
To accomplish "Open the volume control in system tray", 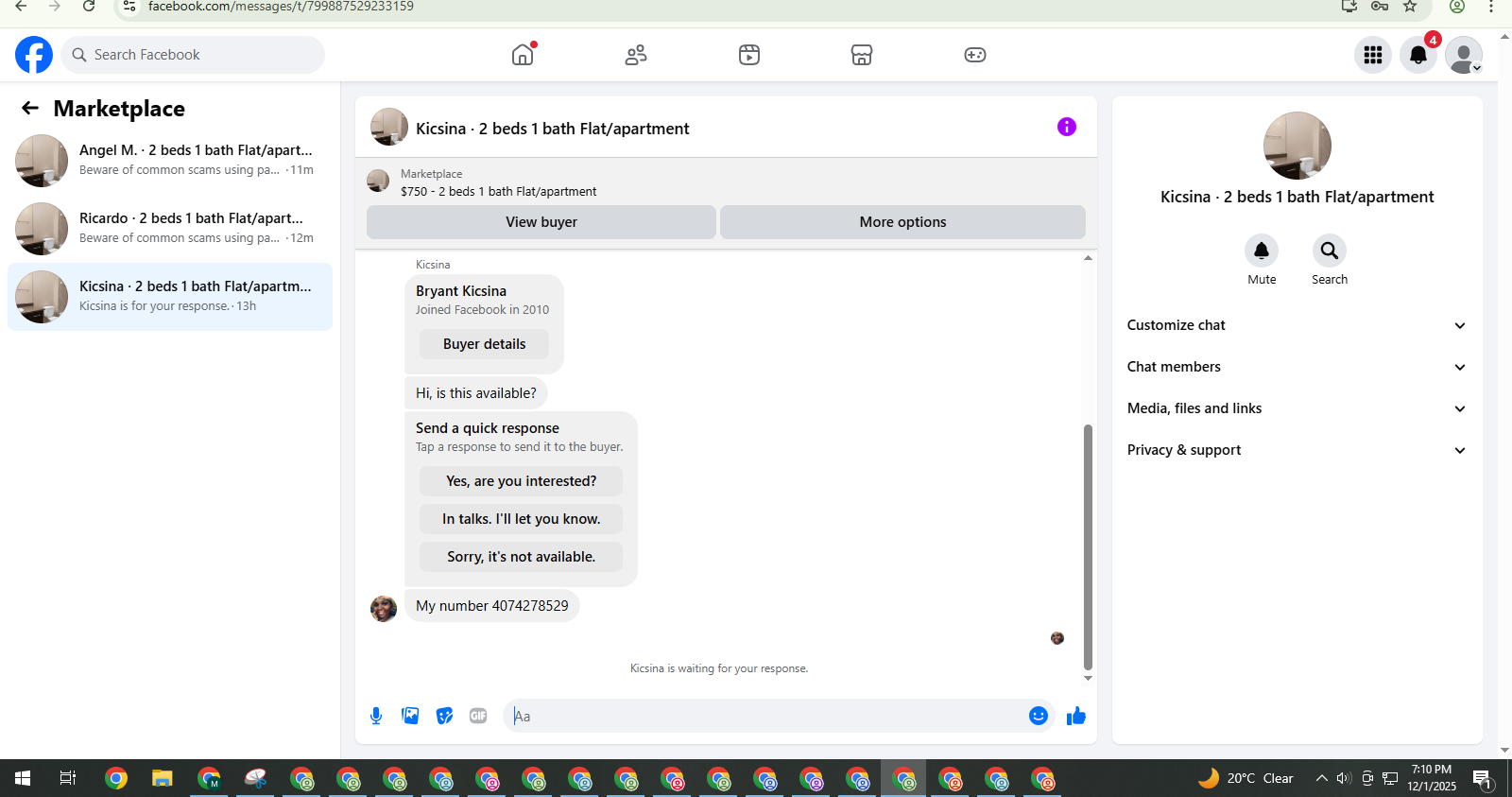I will tap(1344, 778).
